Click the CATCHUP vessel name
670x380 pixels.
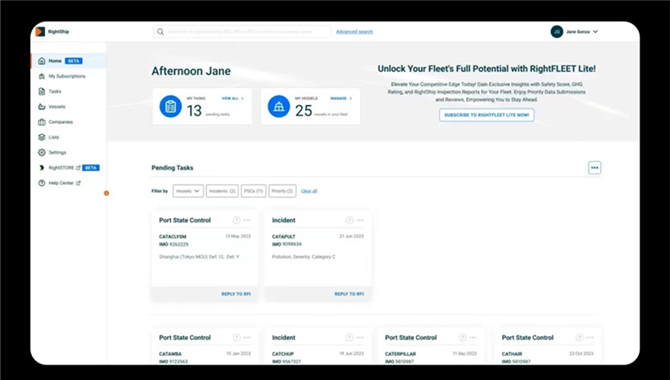(x=283, y=354)
